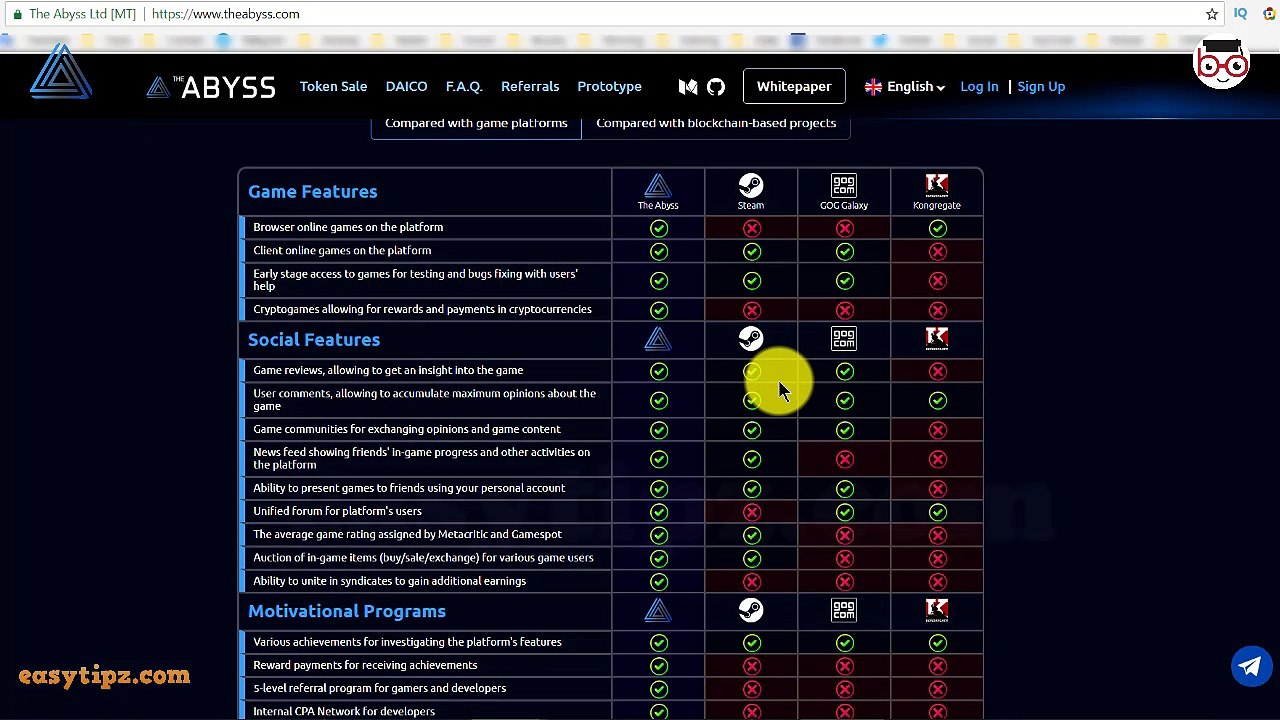Click The Abyss logo in Social Features row
Image resolution: width=1280 pixels, height=720 pixels.
tap(658, 340)
